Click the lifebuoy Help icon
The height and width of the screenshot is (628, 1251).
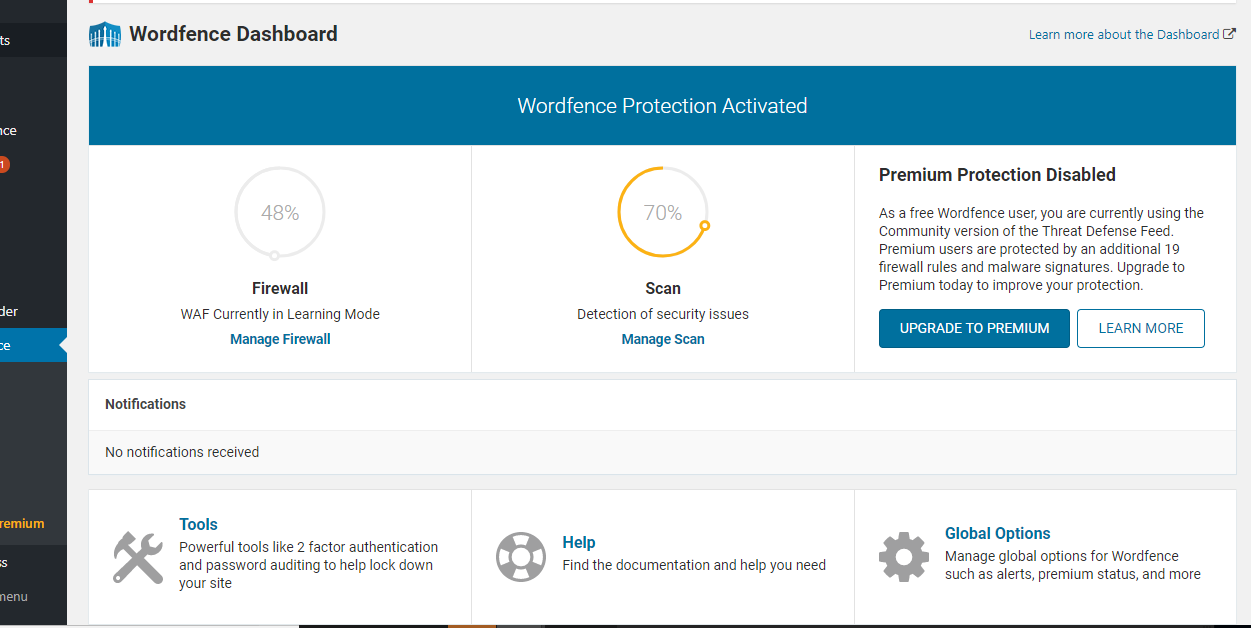click(521, 557)
